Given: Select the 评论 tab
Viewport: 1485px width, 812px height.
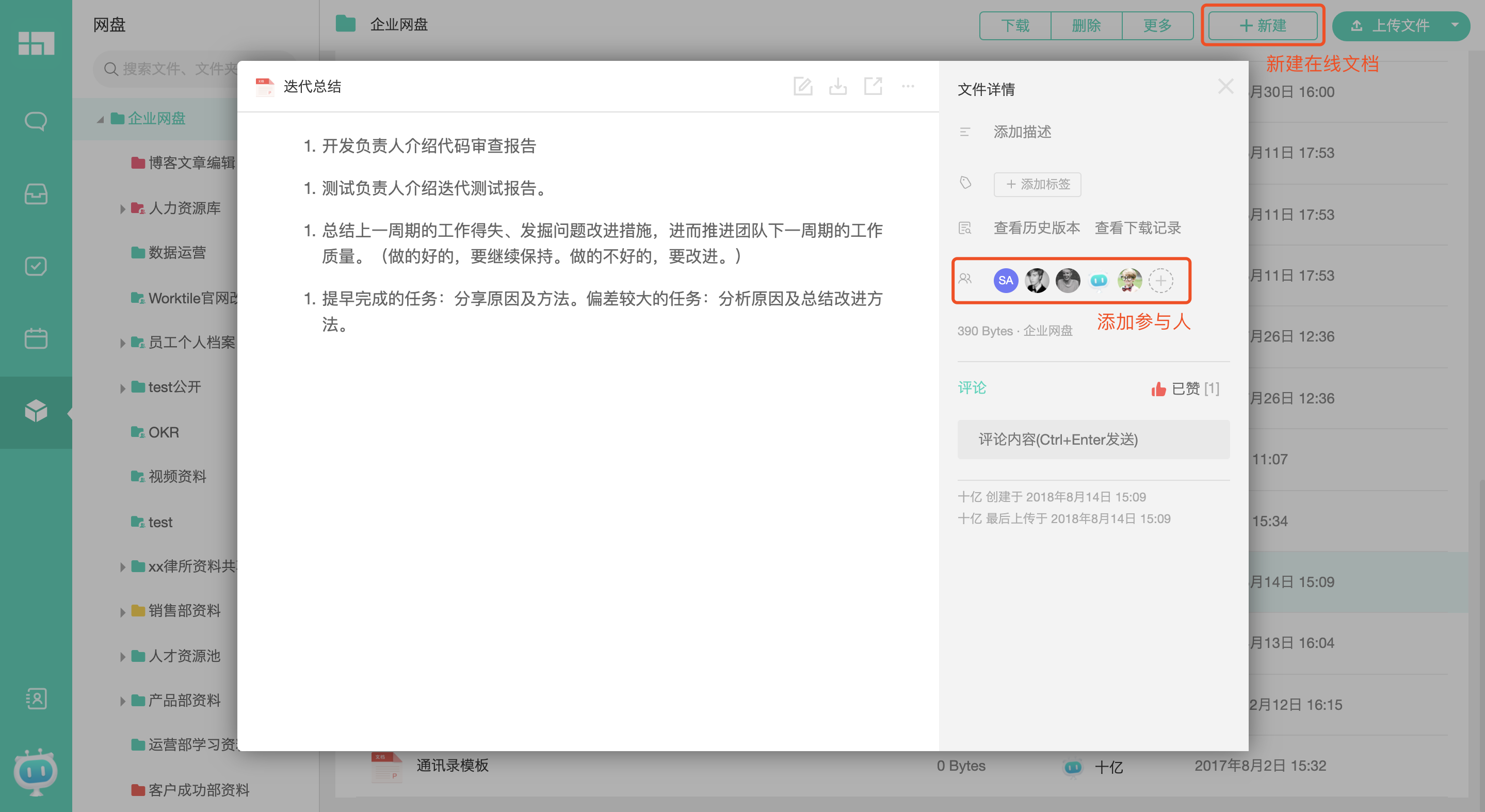Looking at the screenshot, I should (x=972, y=388).
